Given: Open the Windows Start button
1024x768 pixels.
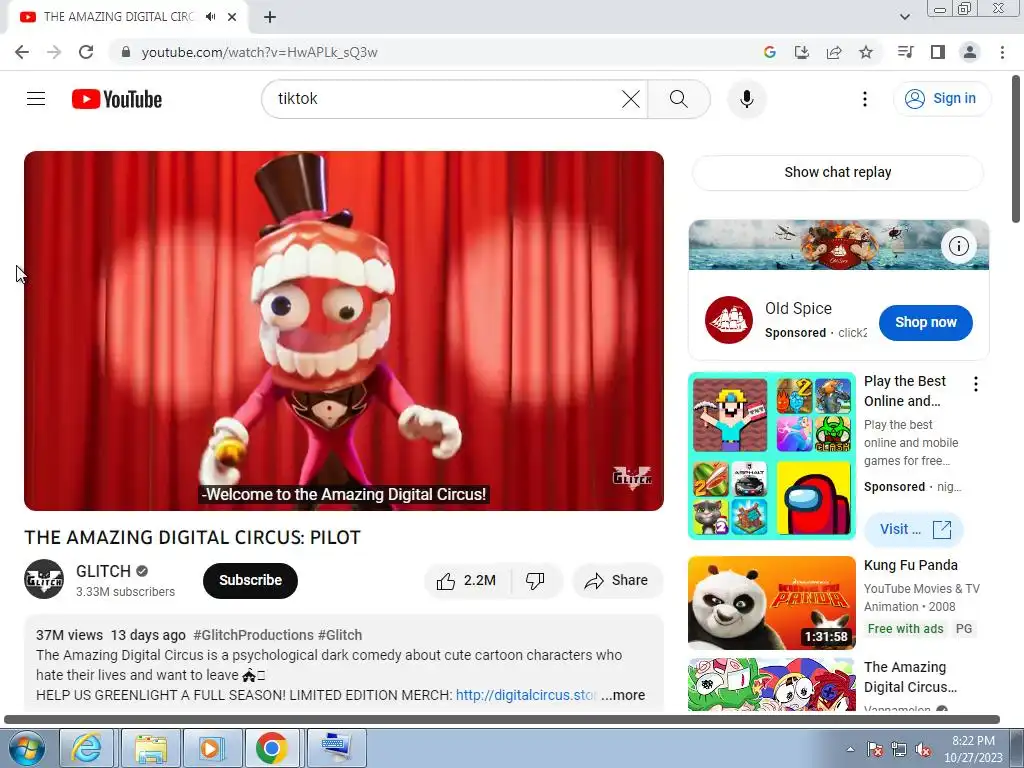Looking at the screenshot, I should [25, 748].
